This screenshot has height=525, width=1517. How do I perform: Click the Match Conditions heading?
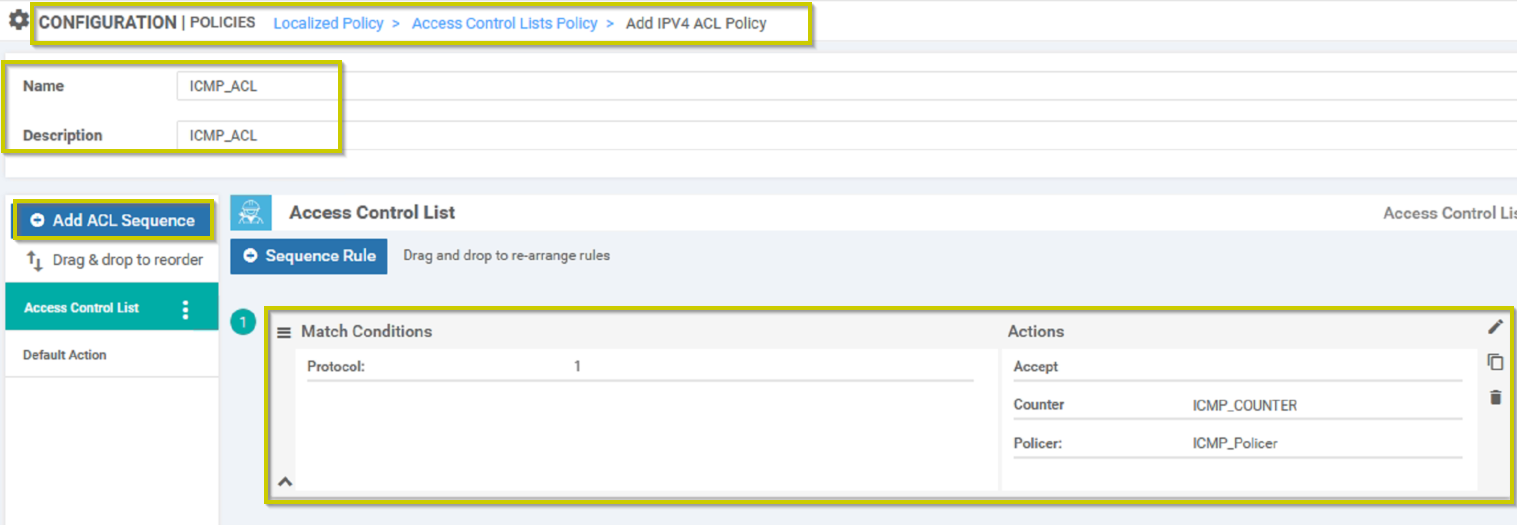point(367,331)
